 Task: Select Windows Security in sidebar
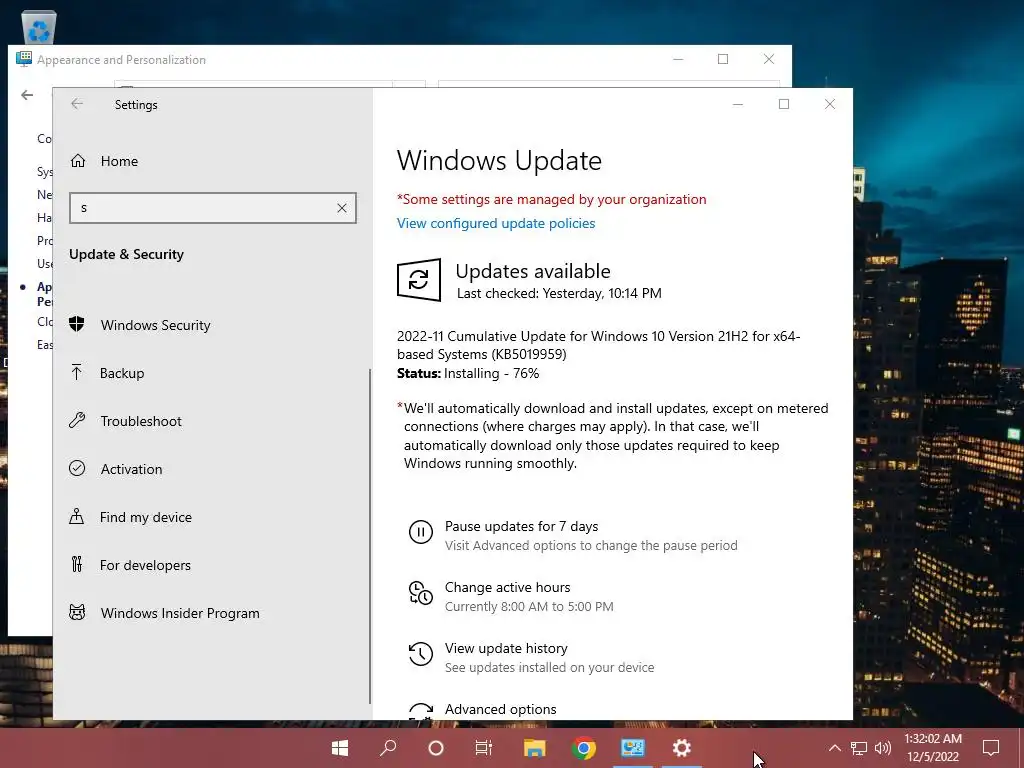point(155,325)
